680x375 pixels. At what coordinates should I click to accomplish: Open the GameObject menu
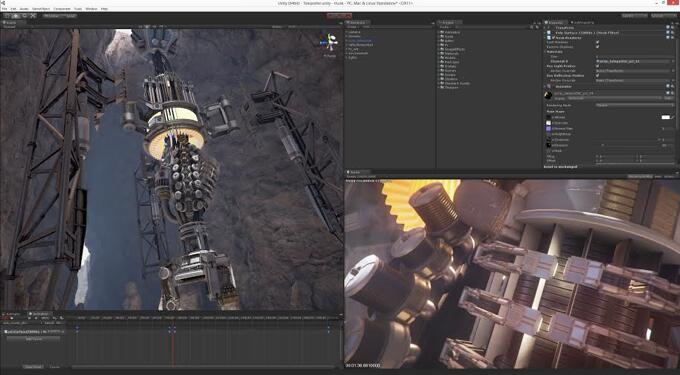pyautogui.click(x=41, y=9)
